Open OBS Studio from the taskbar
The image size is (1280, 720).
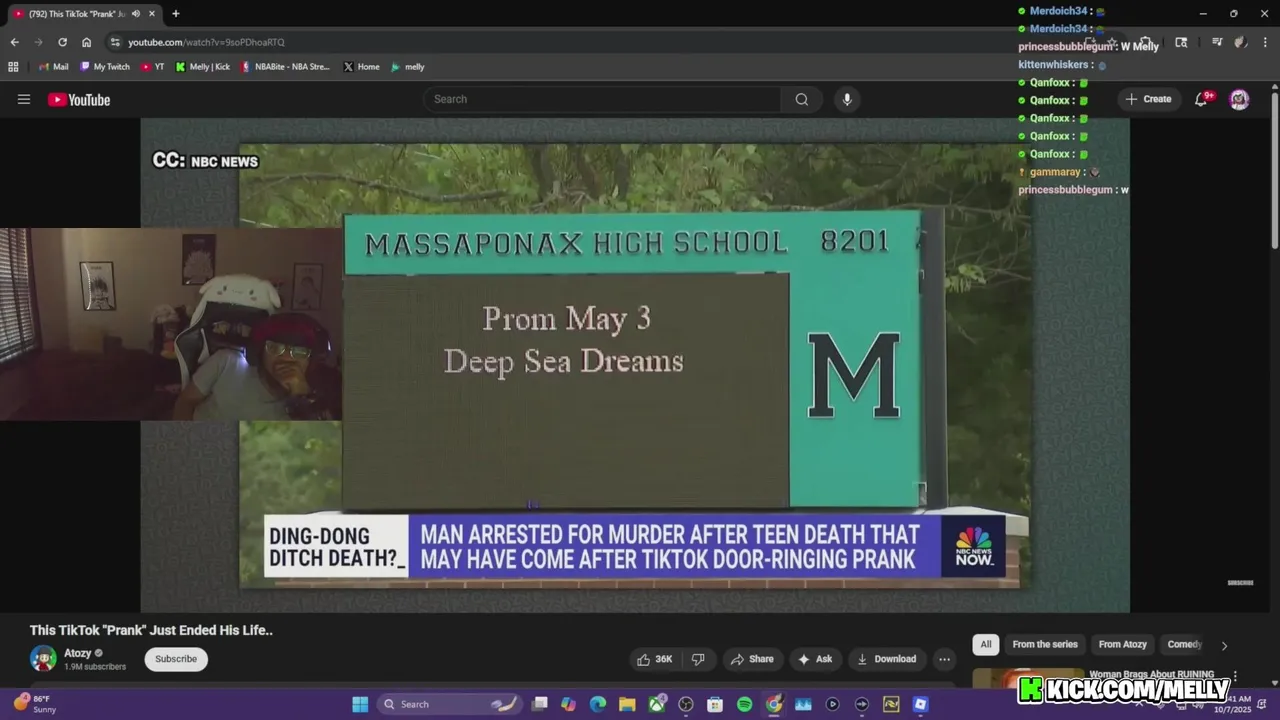tap(686, 704)
